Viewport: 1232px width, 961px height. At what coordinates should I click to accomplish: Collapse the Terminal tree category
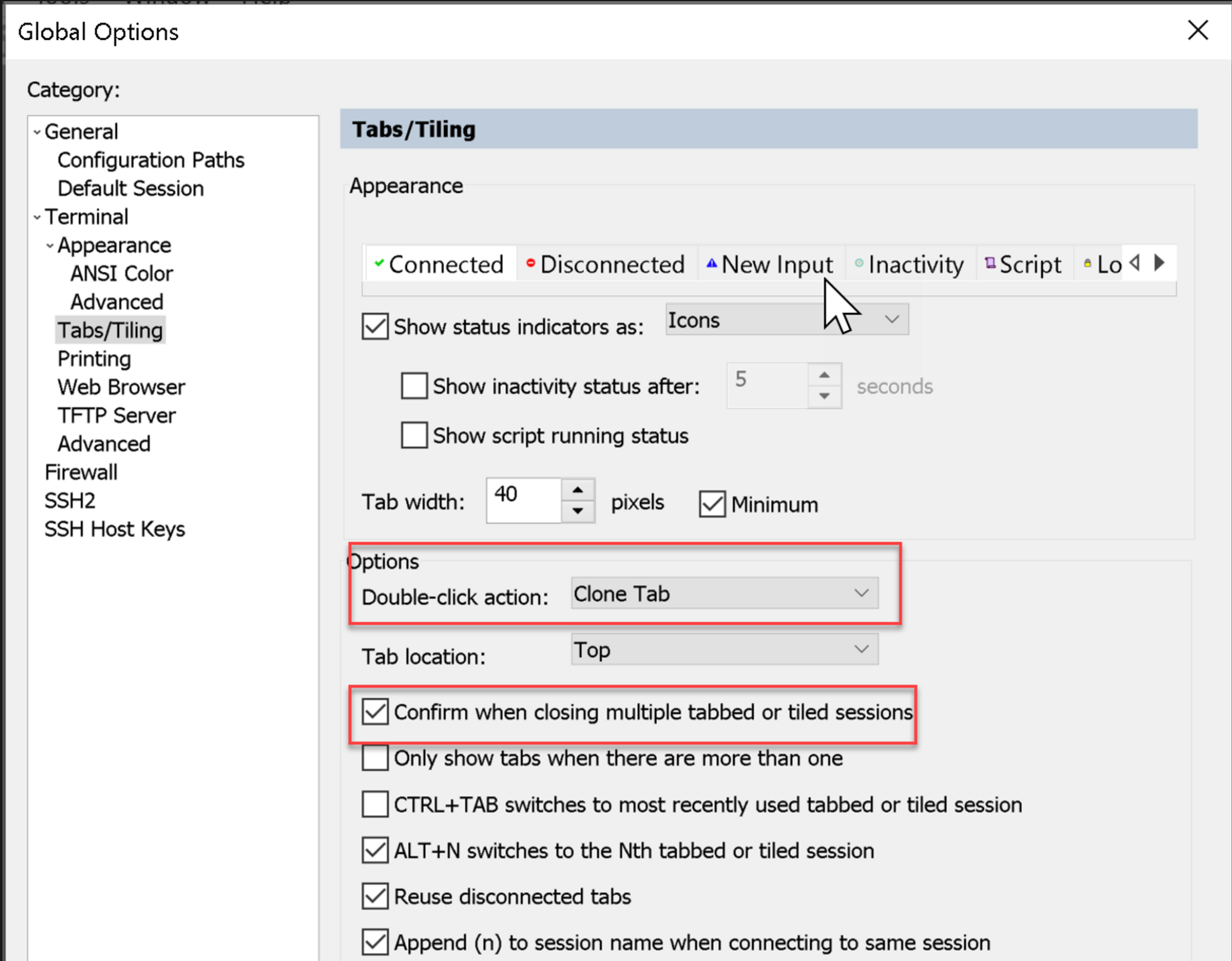pos(37,217)
